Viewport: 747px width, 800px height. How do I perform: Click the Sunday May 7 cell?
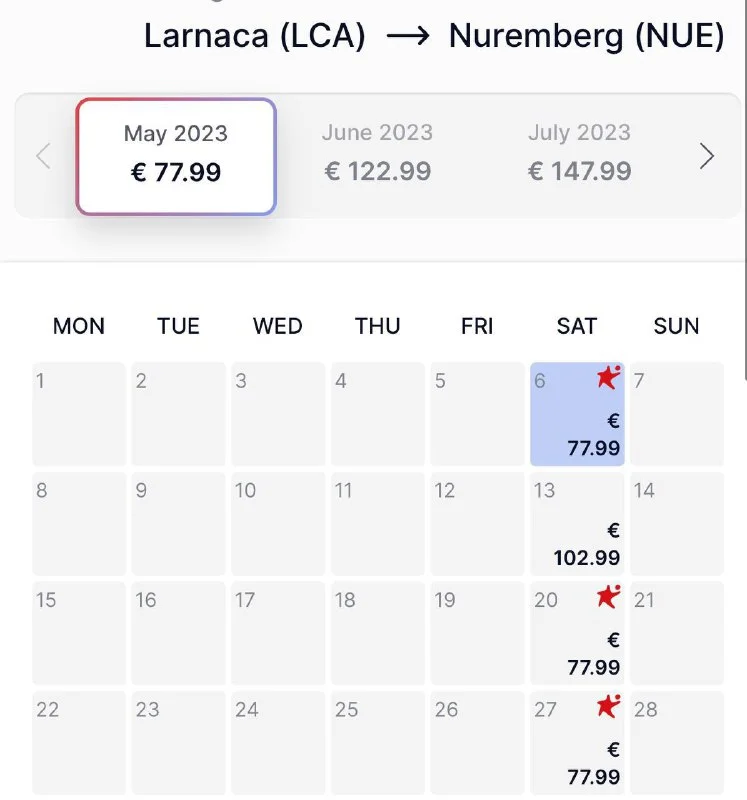(x=677, y=414)
